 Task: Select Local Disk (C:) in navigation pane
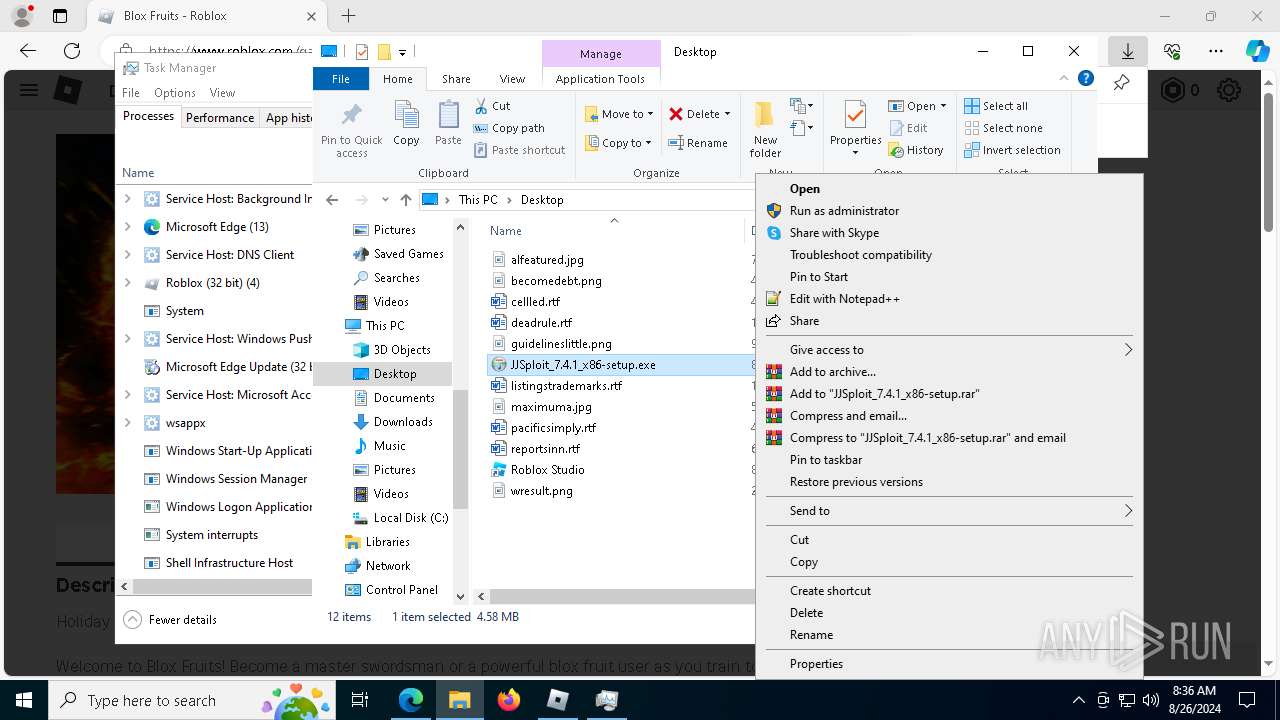pyautogui.click(x=400, y=518)
